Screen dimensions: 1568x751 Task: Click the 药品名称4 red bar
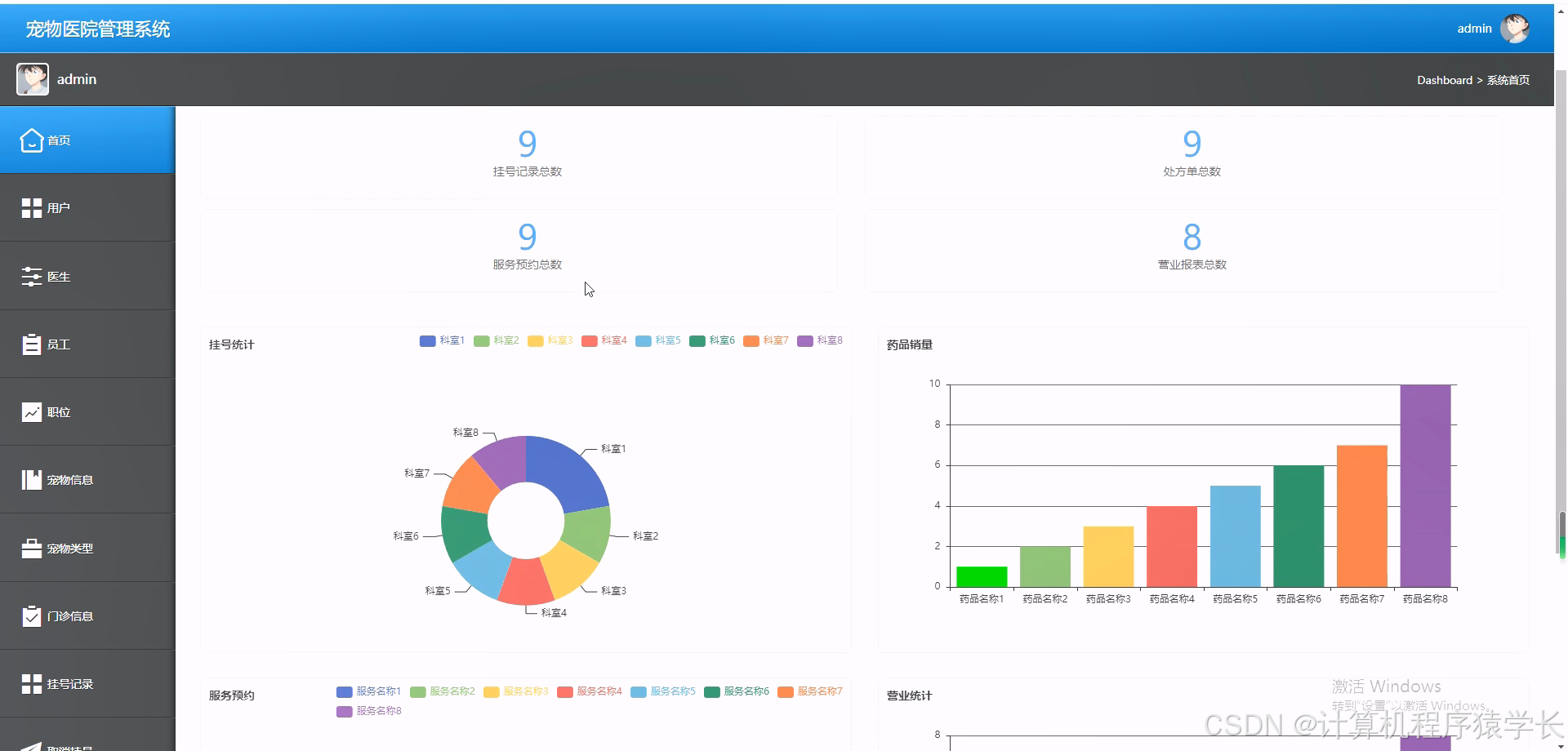tap(1172, 546)
